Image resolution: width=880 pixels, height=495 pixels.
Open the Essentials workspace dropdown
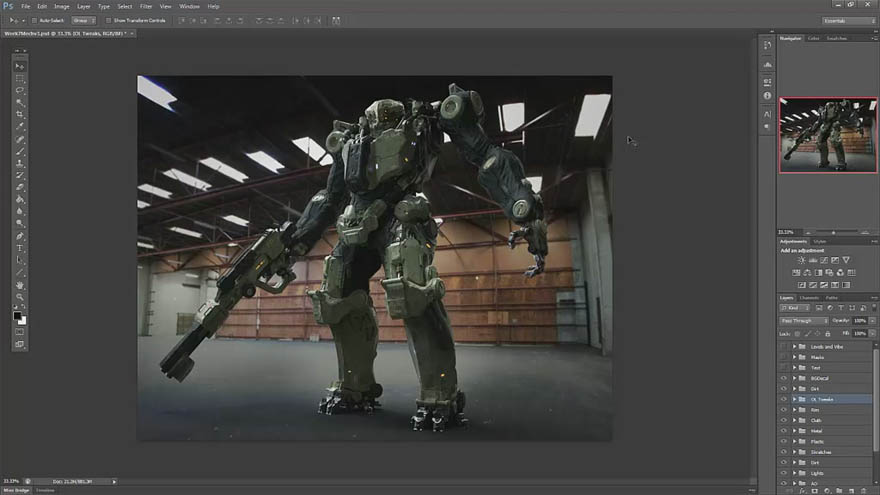849,21
